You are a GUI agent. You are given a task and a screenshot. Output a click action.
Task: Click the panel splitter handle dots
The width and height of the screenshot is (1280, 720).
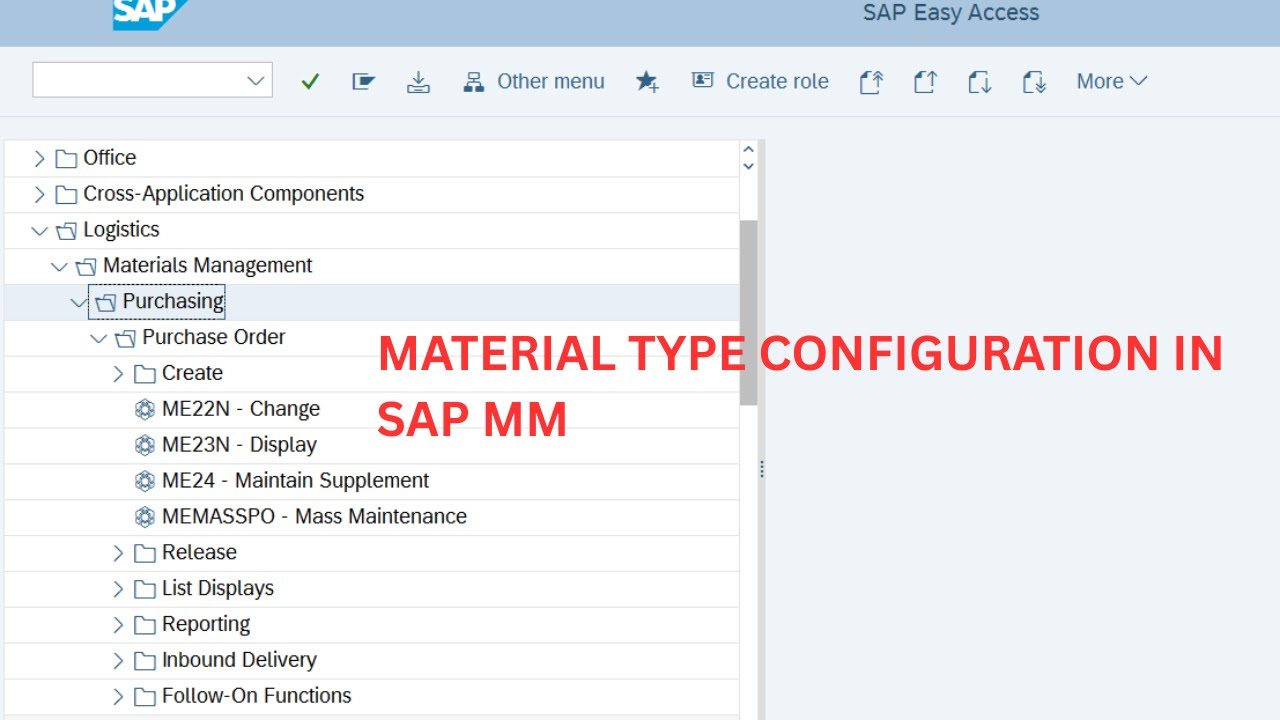(x=762, y=469)
